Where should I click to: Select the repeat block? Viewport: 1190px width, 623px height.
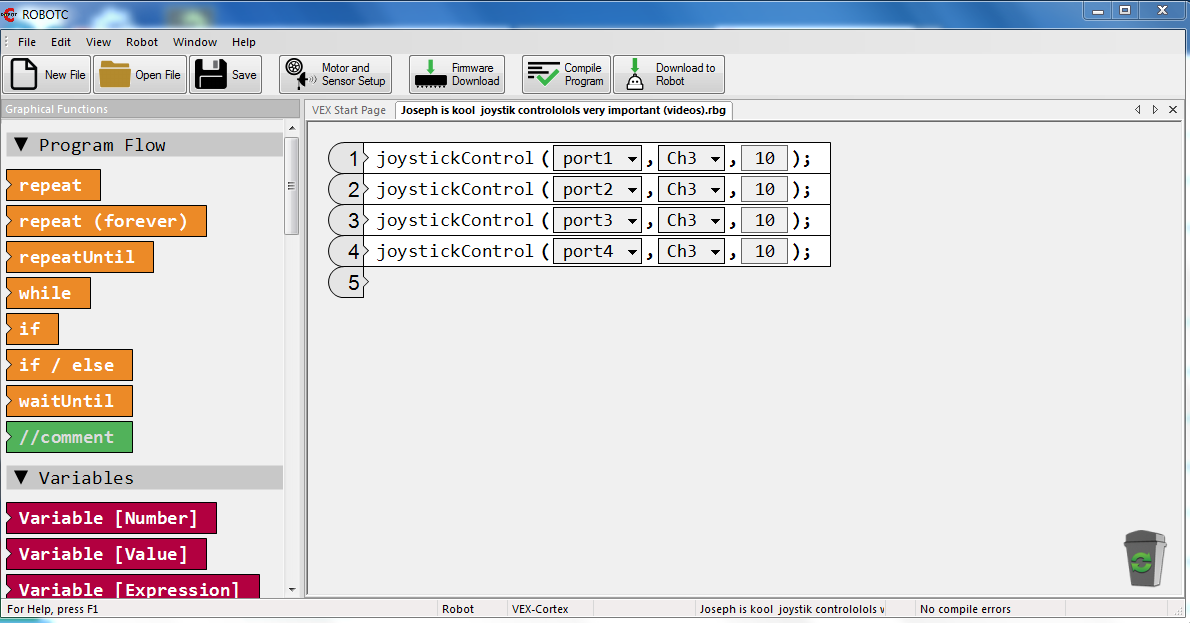tap(53, 185)
